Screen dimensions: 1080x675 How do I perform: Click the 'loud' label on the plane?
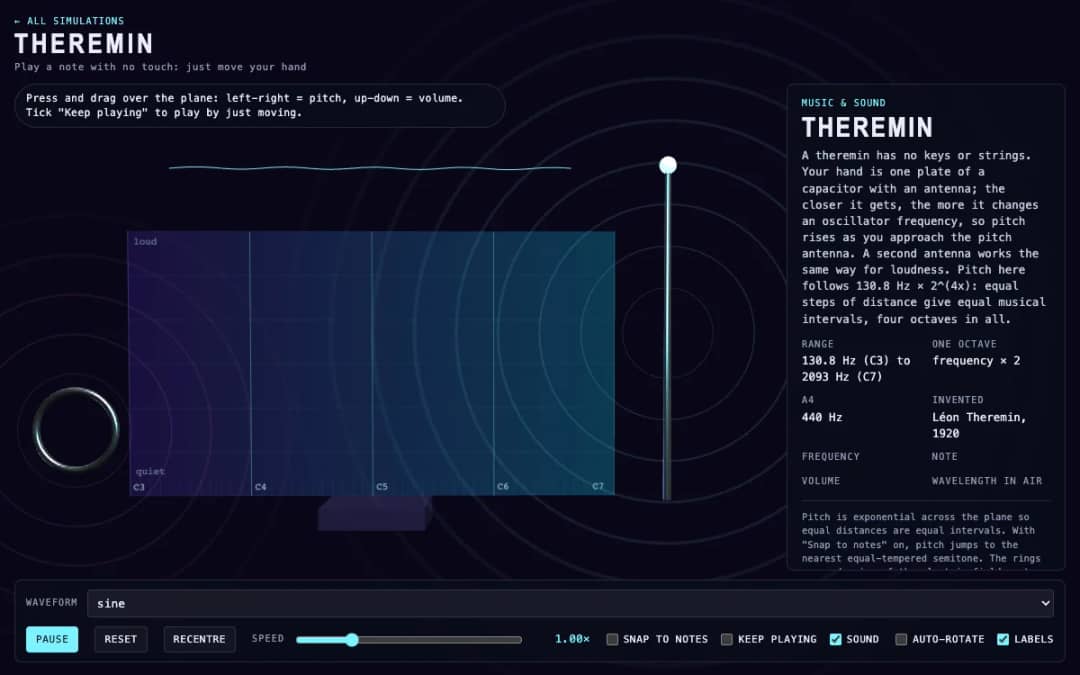145,242
